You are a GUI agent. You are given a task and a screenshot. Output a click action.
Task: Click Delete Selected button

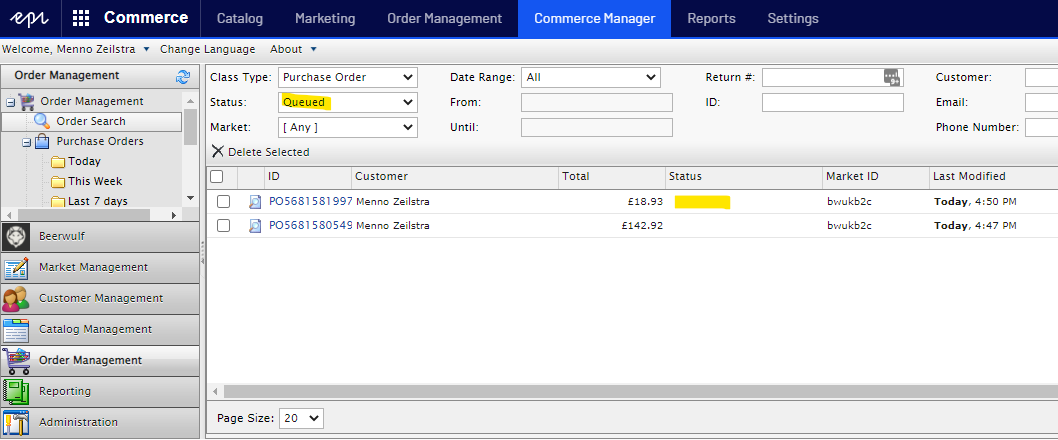click(261, 152)
